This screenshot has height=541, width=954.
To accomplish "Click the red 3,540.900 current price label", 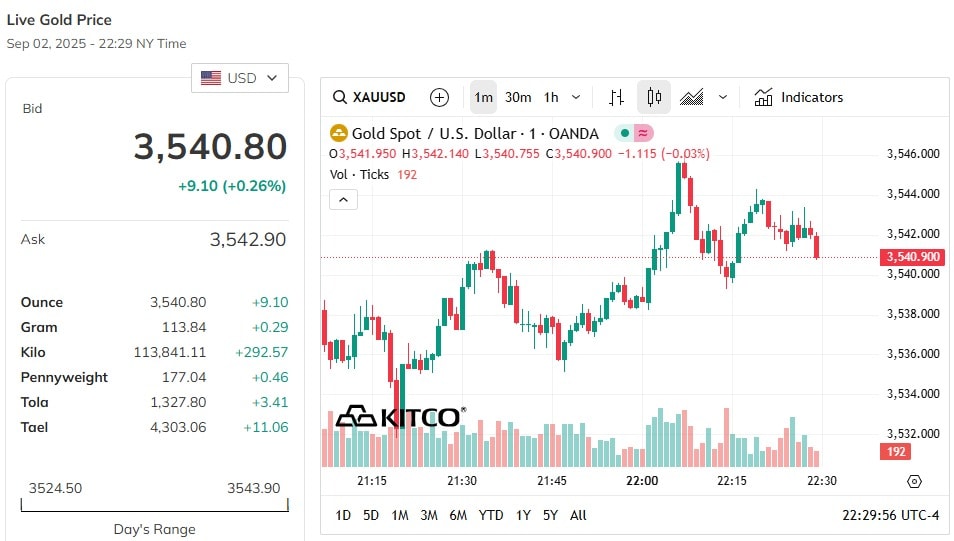I will pyautogui.click(x=913, y=257).
